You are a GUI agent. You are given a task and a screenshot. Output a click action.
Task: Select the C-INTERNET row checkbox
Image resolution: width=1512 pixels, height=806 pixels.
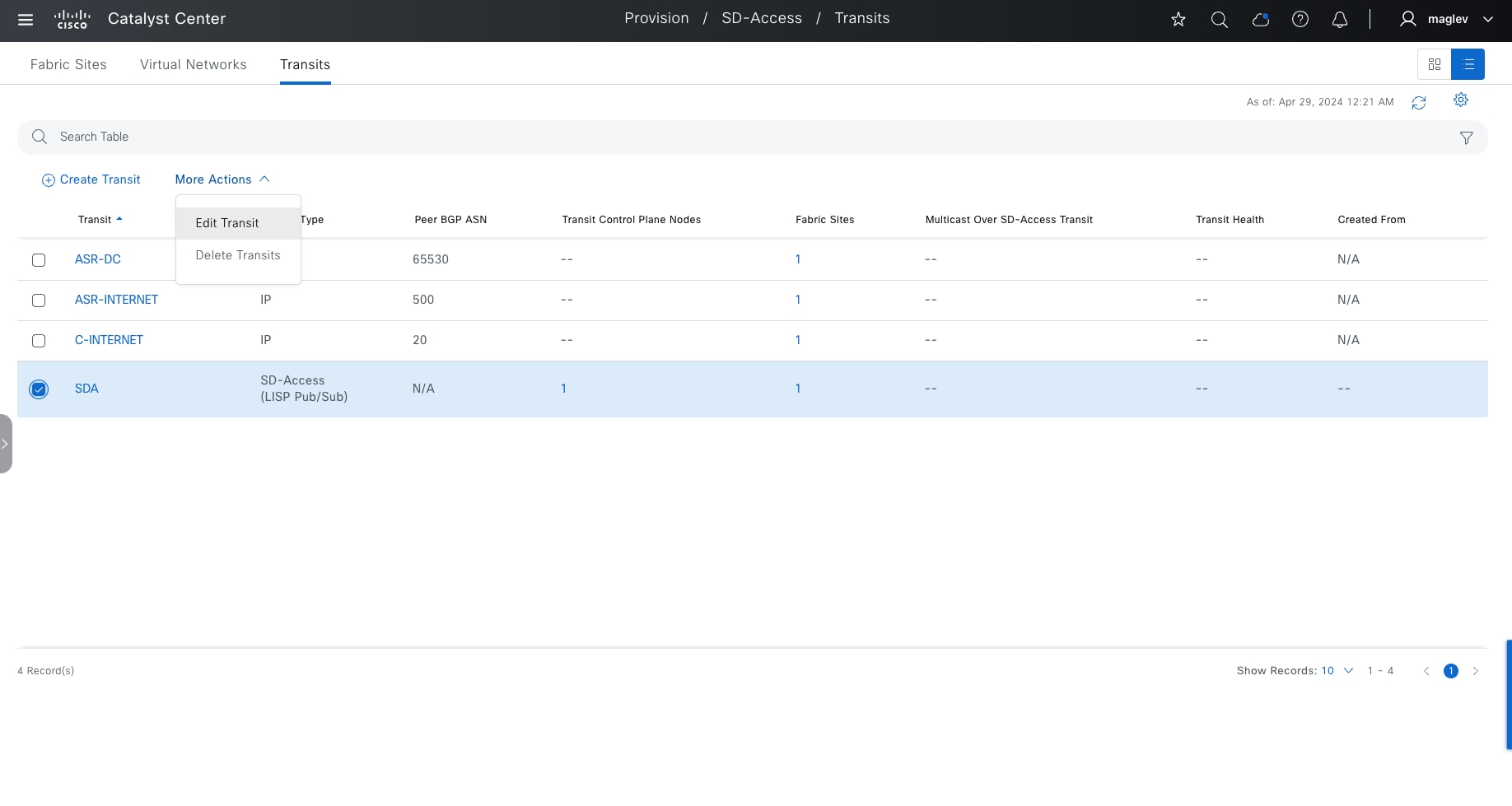[x=39, y=341]
